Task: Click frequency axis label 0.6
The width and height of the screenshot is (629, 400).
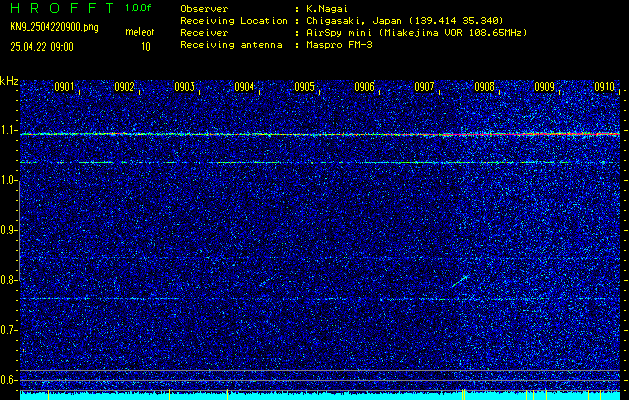Action: 9,380
